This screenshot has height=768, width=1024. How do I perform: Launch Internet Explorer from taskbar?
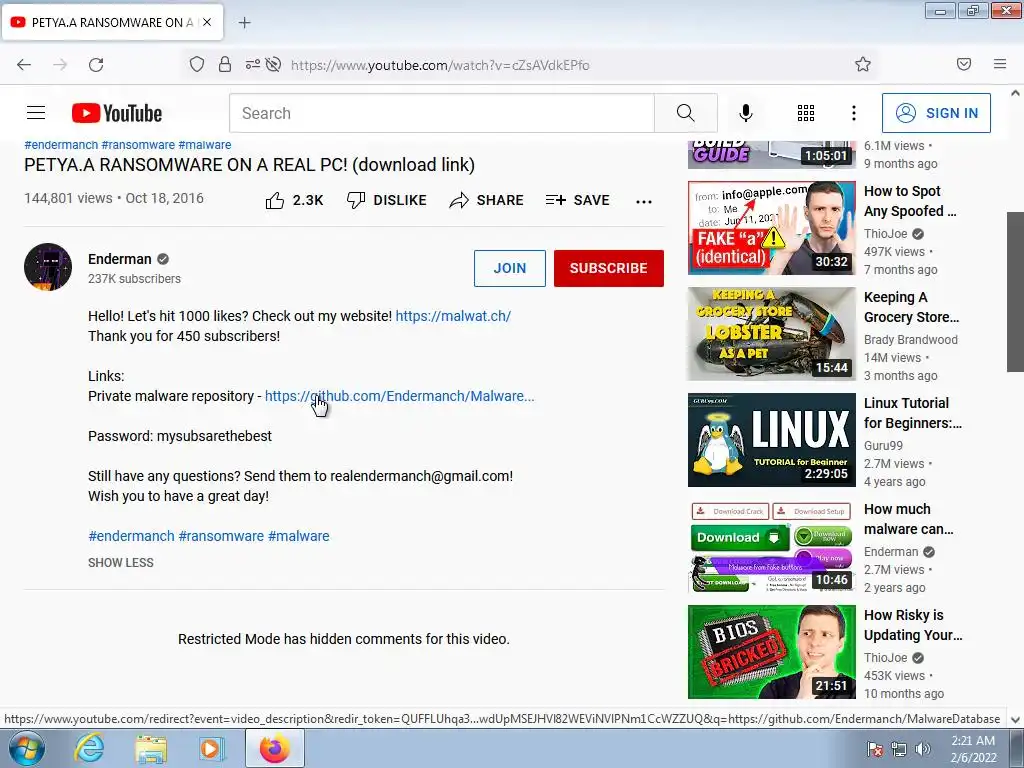(89, 748)
